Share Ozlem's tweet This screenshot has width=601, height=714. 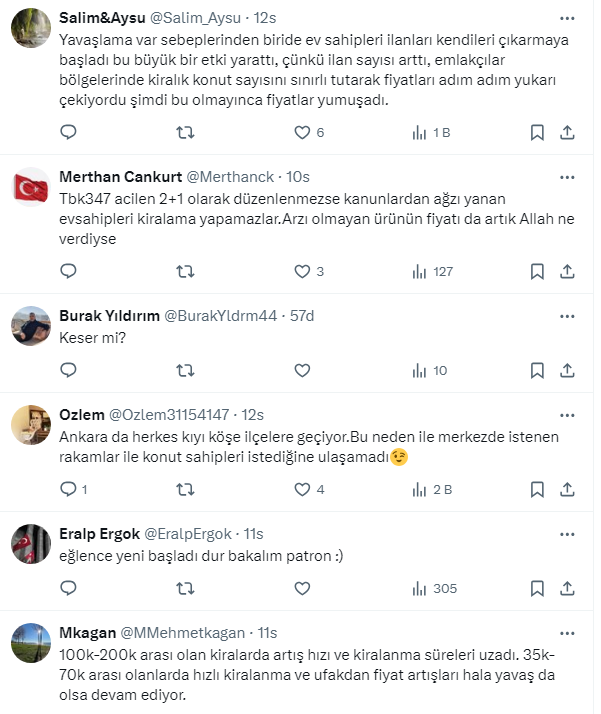(x=567, y=489)
